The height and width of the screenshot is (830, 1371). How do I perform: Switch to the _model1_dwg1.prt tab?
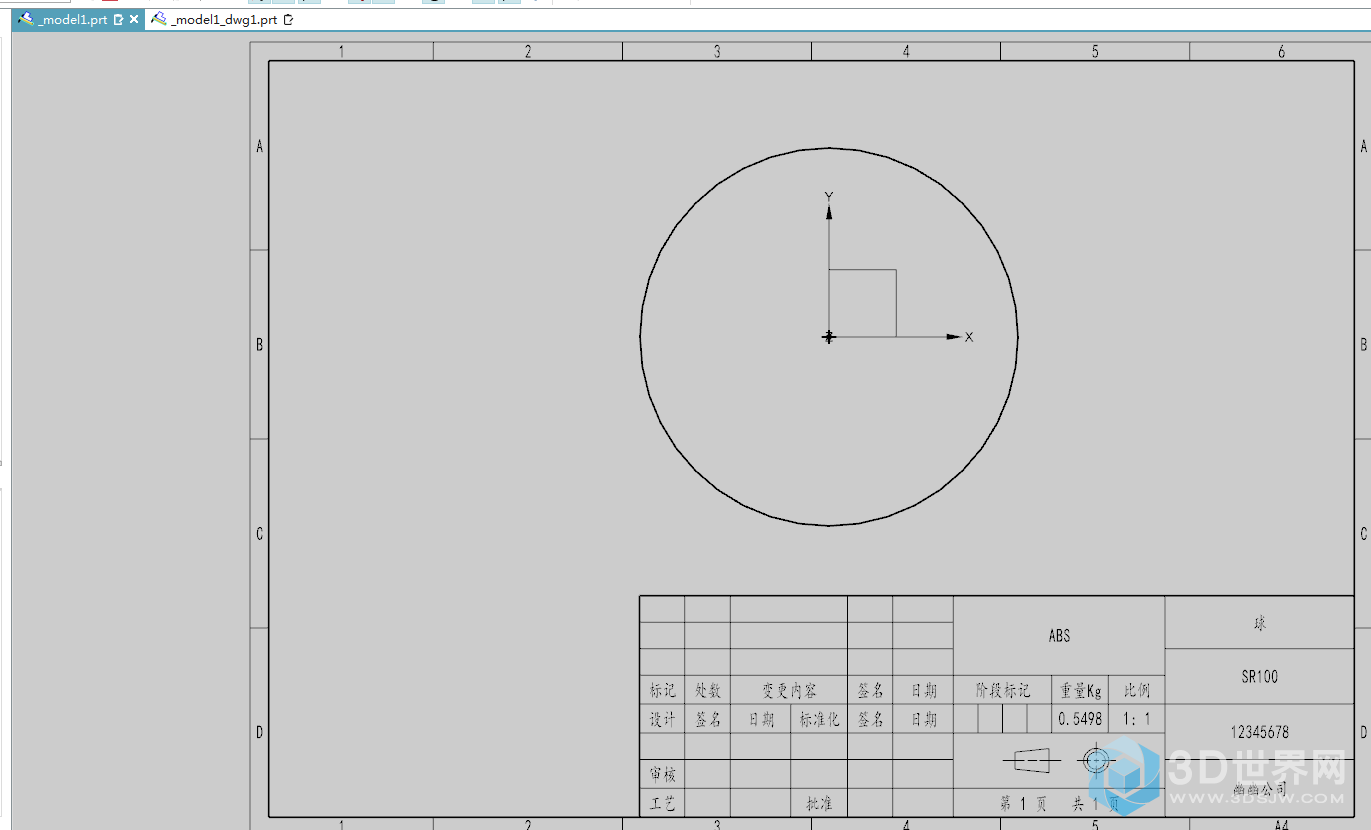click(223, 19)
